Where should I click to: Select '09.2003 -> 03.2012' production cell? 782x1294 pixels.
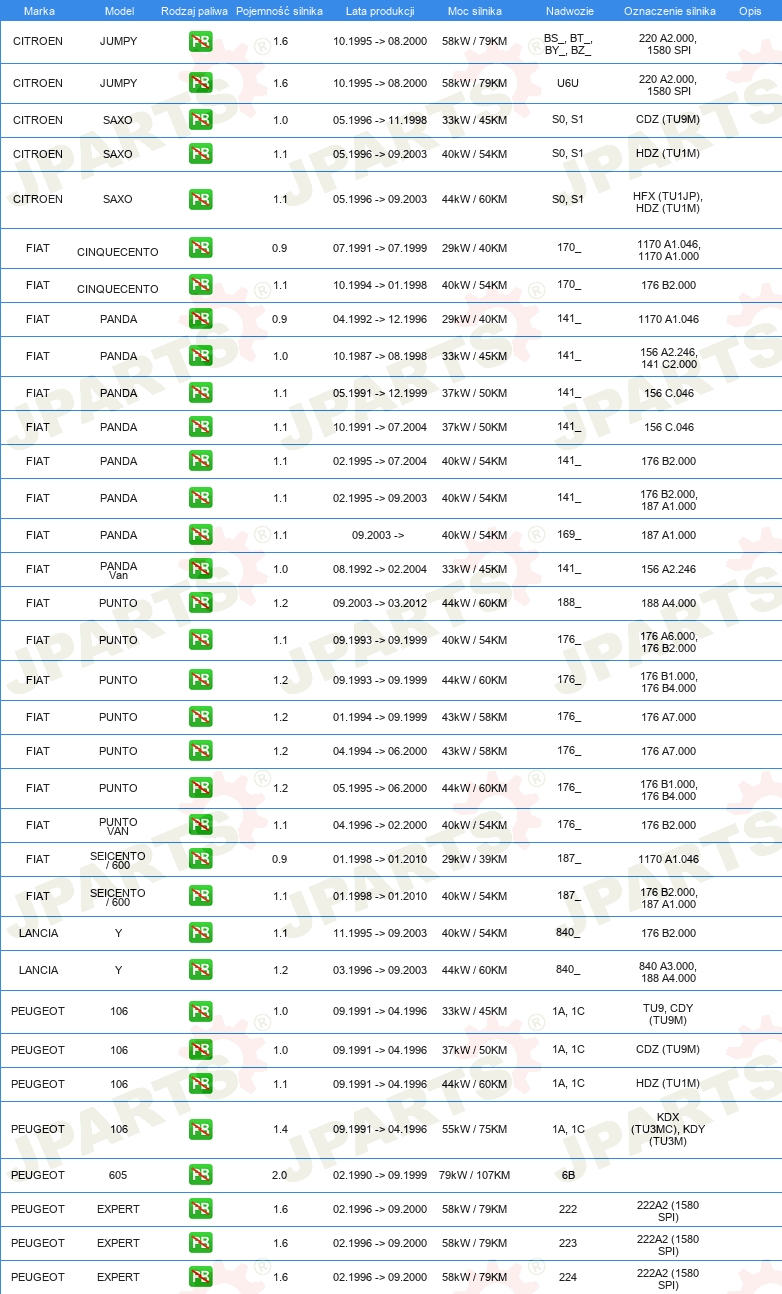point(380,603)
